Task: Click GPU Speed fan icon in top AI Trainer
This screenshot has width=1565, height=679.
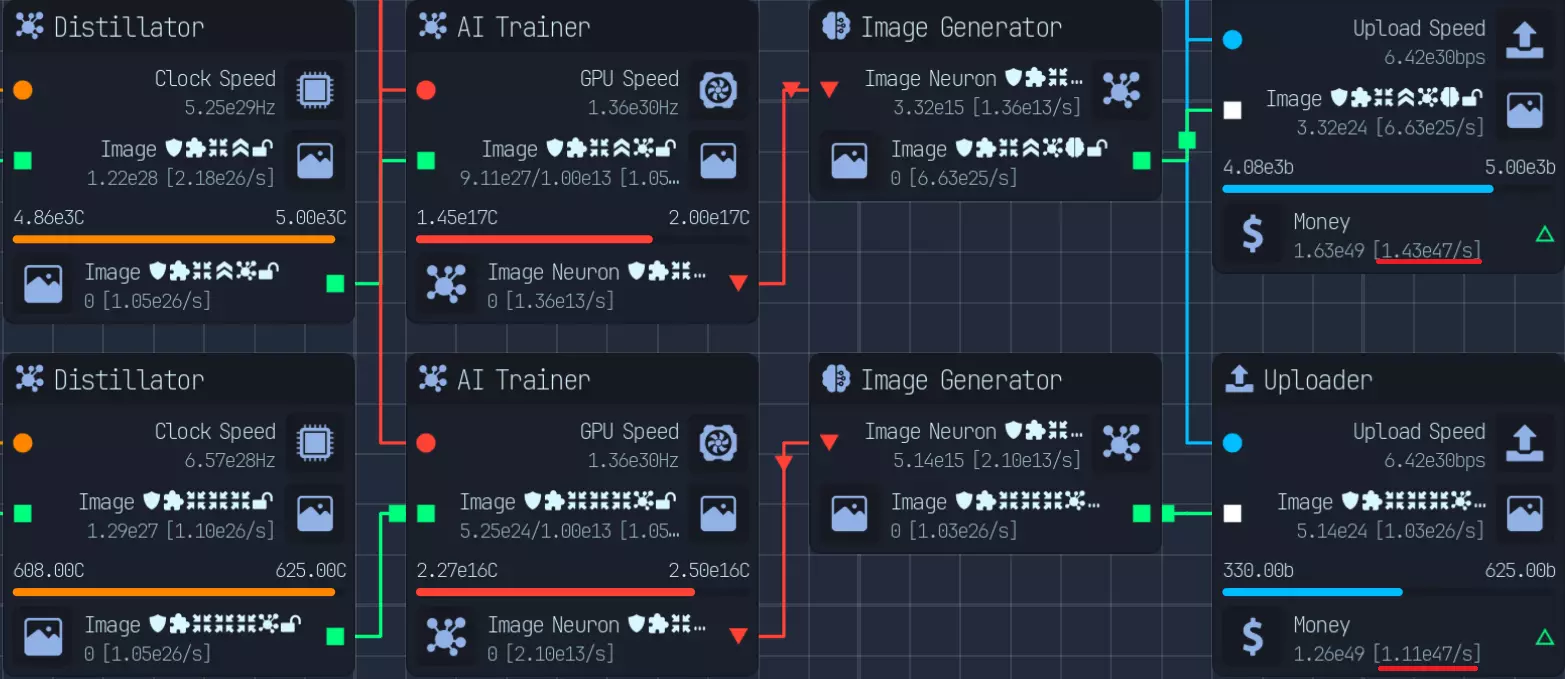Action: pyautogui.click(x=718, y=90)
